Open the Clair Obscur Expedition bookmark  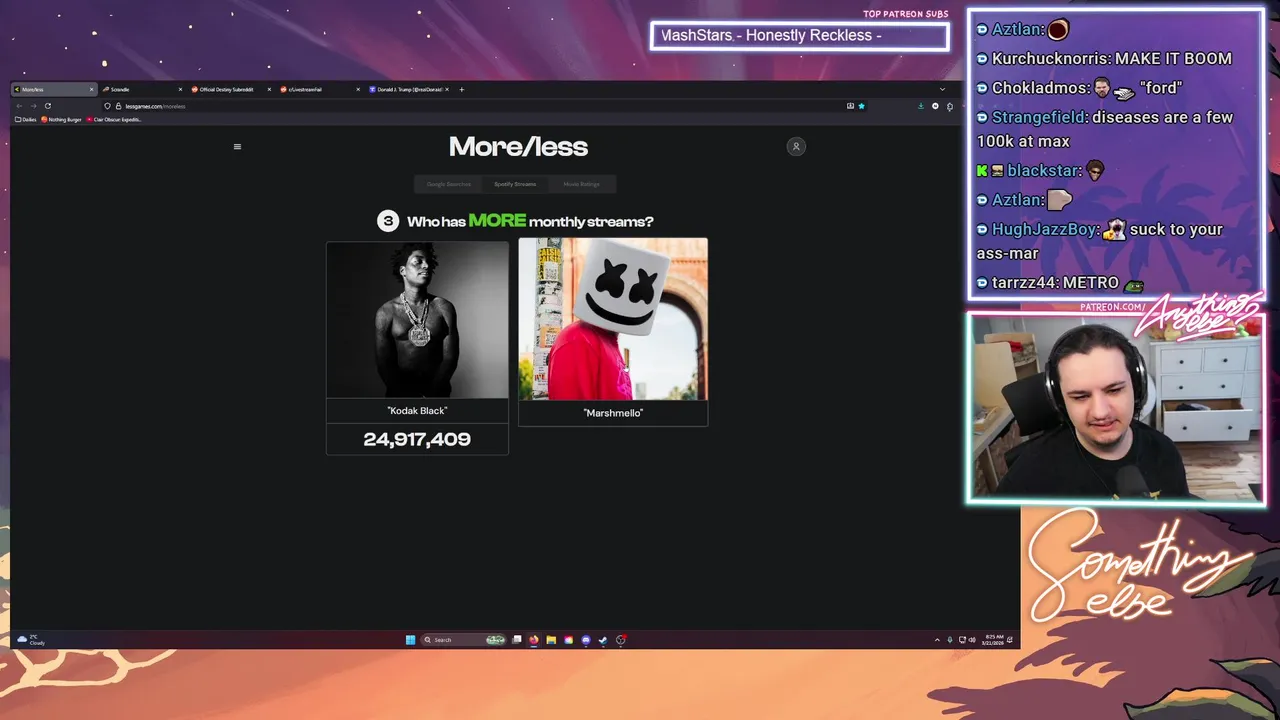[114, 119]
